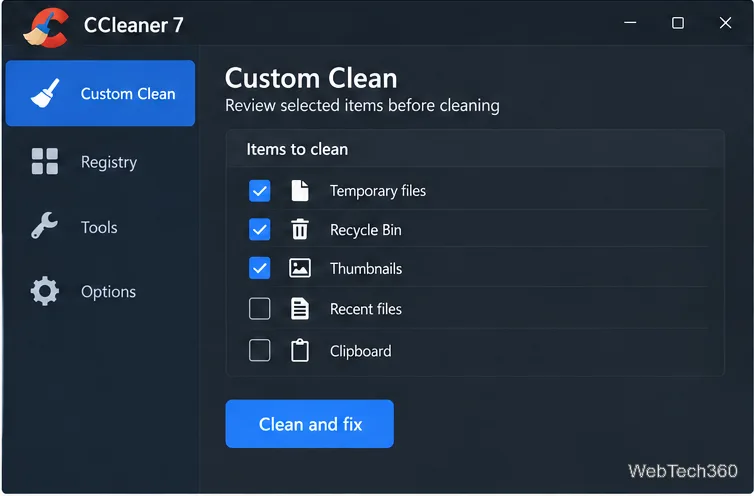
Task: Open the Tools section
Action: (101, 226)
